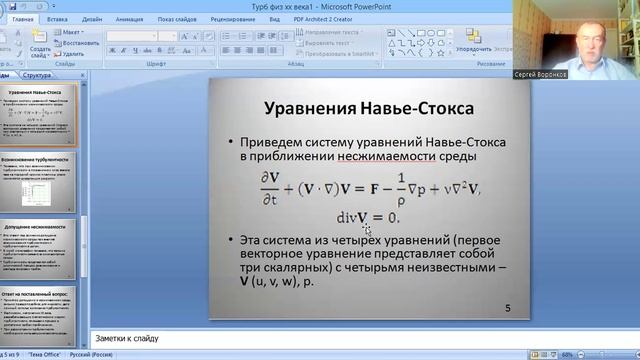Open the Line Spacing dropdown
Image resolution: width=640 pixels, height=360 pixels.
point(286,36)
